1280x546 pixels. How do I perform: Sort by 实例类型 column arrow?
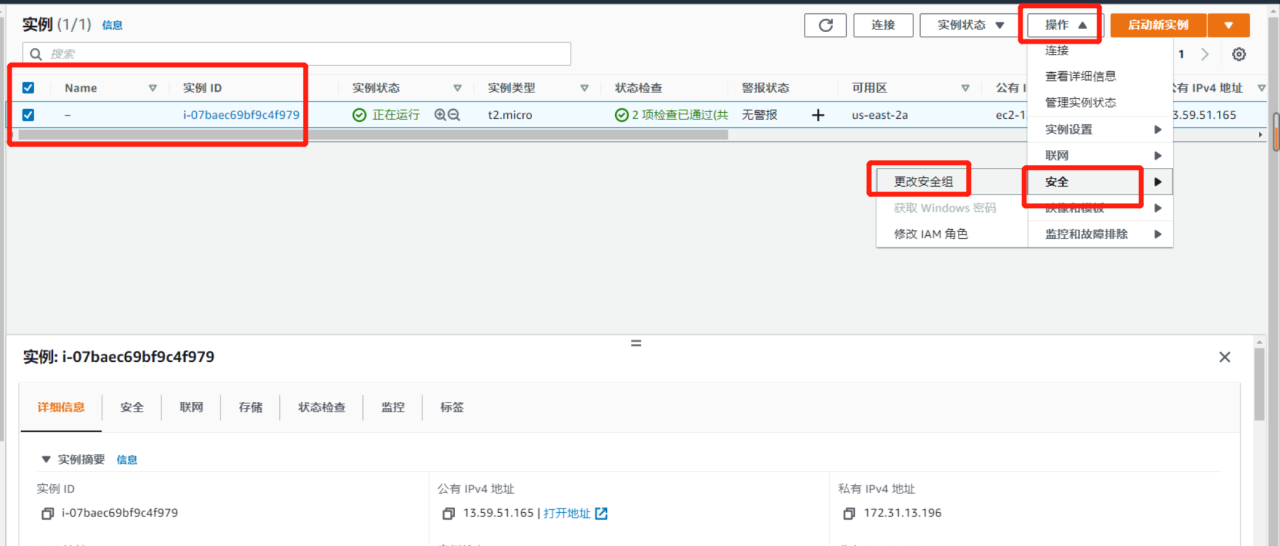584,88
